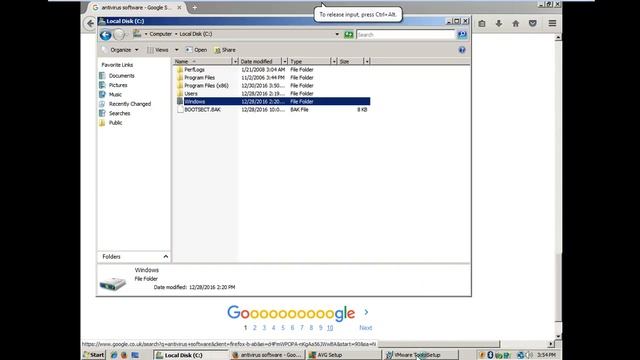Click the Computer breadcrumb arrow

176,34
